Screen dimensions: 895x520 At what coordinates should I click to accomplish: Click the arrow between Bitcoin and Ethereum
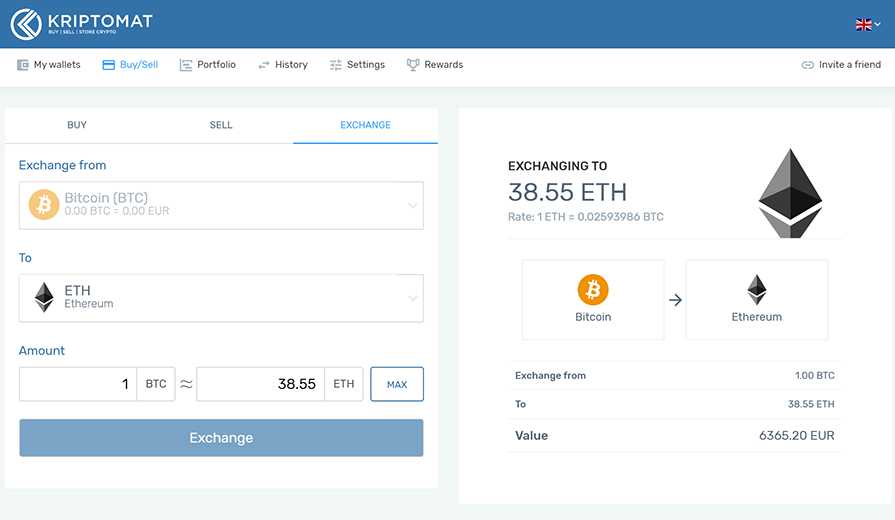pos(675,300)
